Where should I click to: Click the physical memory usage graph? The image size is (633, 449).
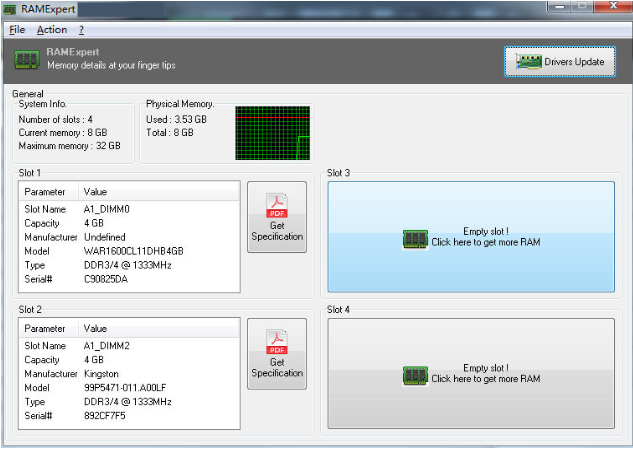click(x=272, y=133)
